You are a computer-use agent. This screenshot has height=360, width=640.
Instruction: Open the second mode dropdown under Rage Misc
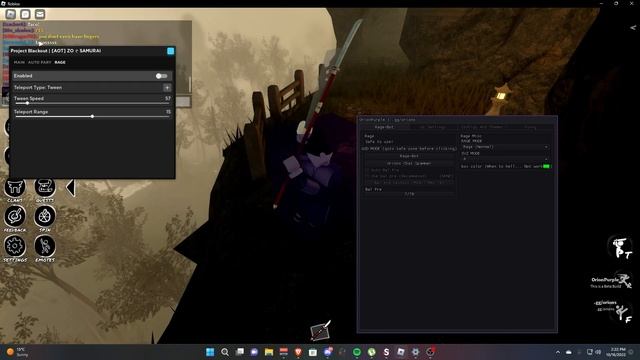coord(505,159)
